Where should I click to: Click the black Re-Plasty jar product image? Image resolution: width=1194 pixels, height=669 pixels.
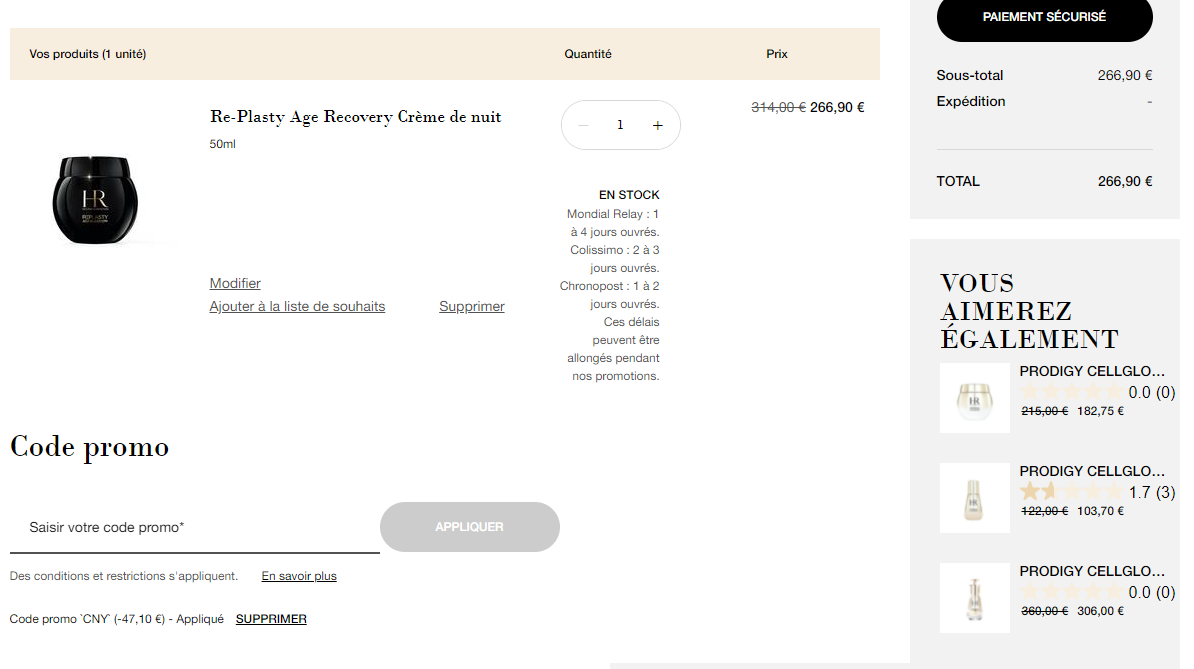coord(95,199)
